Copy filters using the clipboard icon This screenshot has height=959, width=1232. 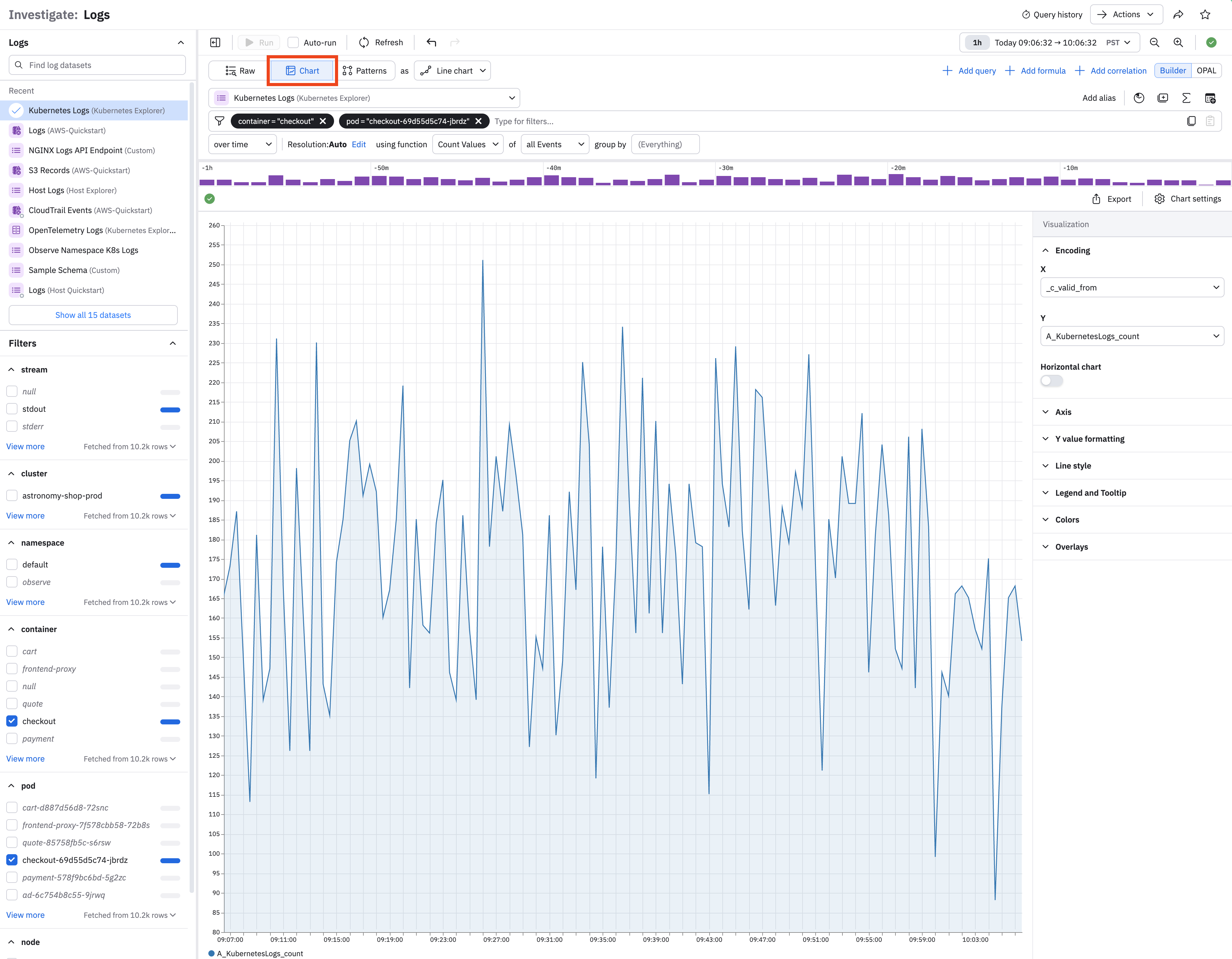click(1191, 121)
